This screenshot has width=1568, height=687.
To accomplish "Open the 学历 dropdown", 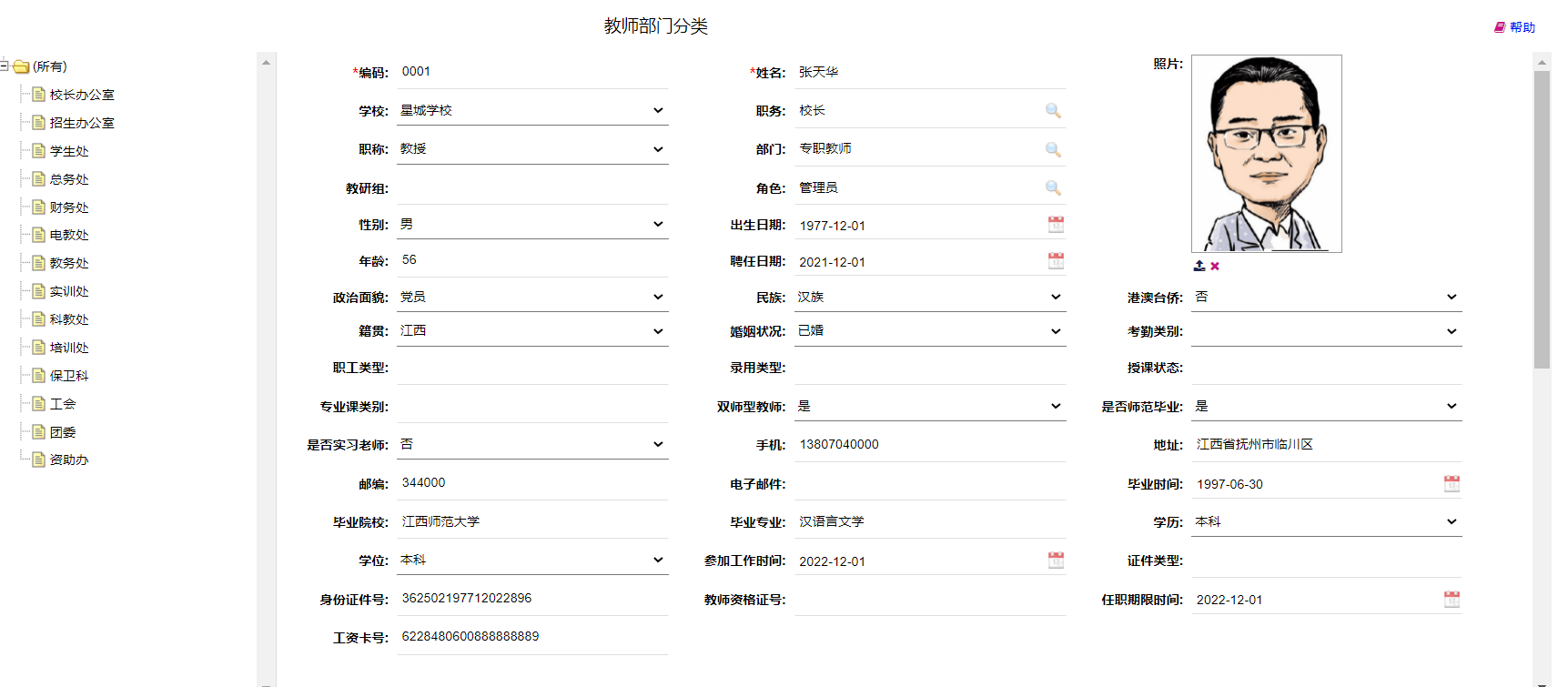I will (x=1327, y=521).
